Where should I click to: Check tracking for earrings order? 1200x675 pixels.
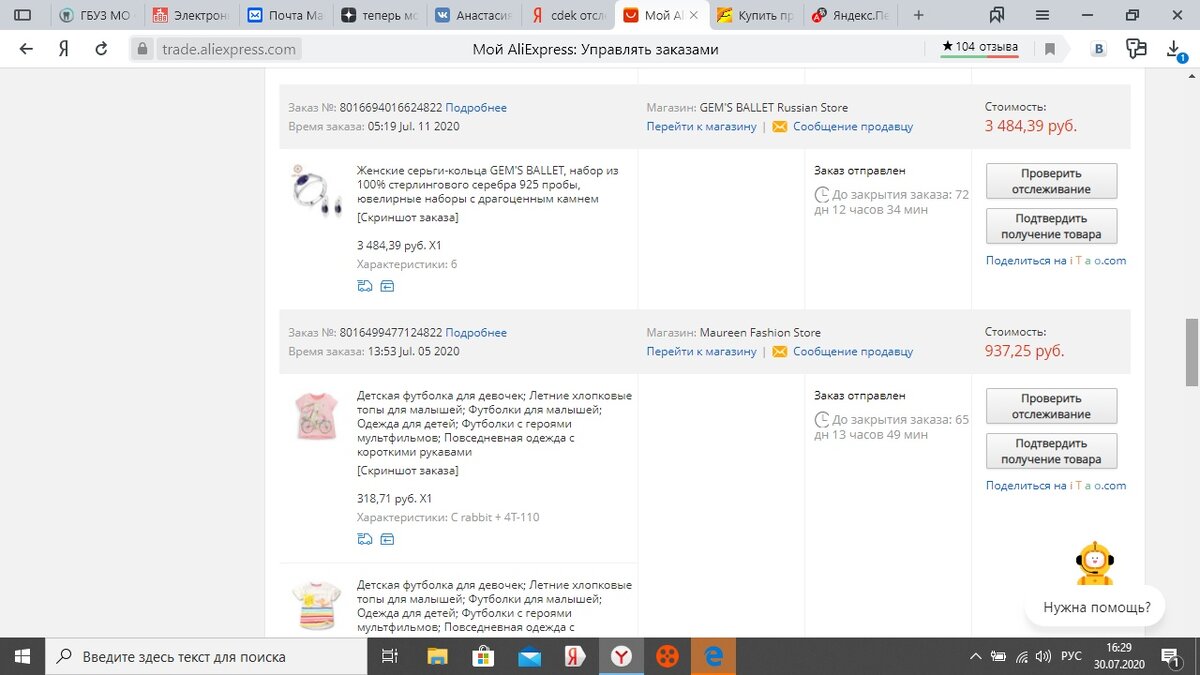(1051, 182)
